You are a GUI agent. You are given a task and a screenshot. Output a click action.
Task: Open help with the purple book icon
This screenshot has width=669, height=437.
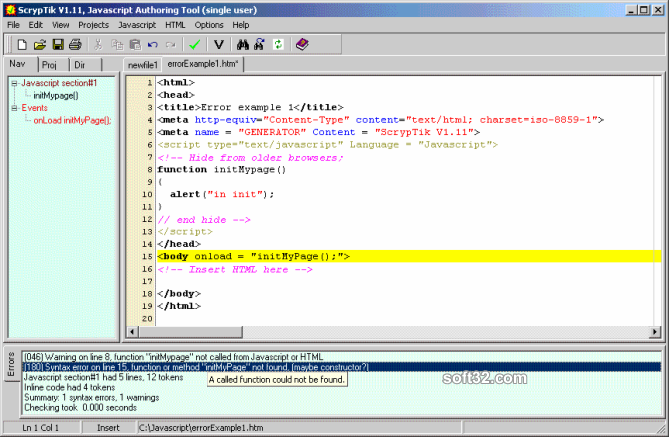[302, 44]
